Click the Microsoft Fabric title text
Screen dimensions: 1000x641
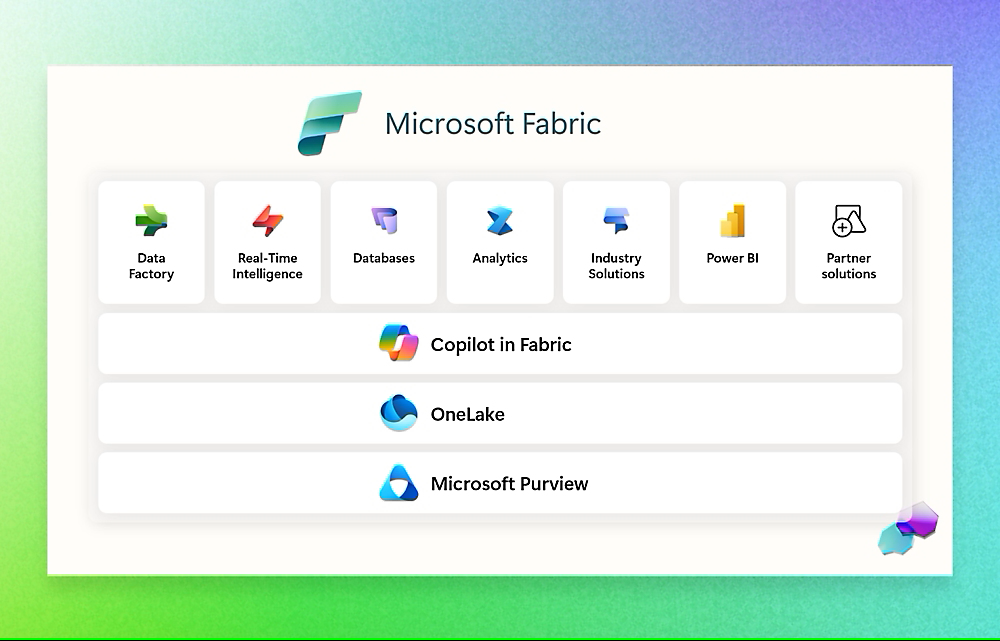click(492, 123)
